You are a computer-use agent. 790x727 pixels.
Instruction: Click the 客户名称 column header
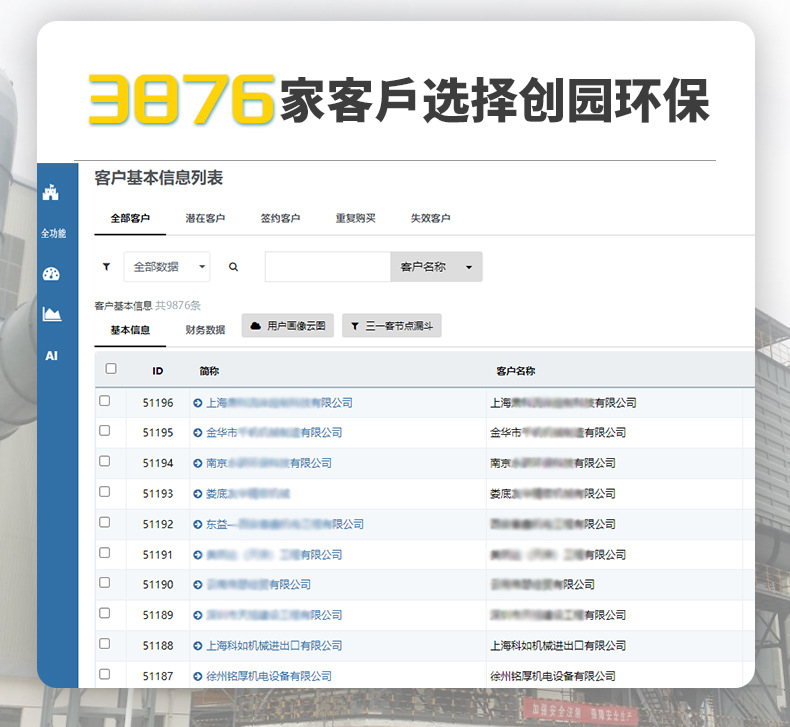coord(515,371)
